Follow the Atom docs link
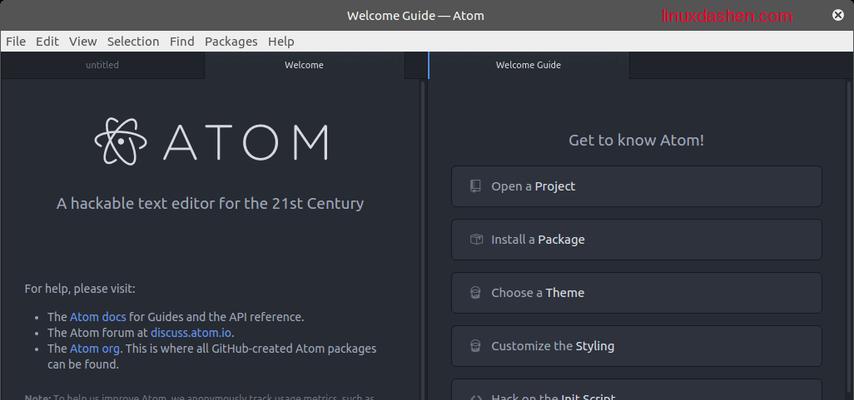This screenshot has width=854, height=400. pos(98,317)
